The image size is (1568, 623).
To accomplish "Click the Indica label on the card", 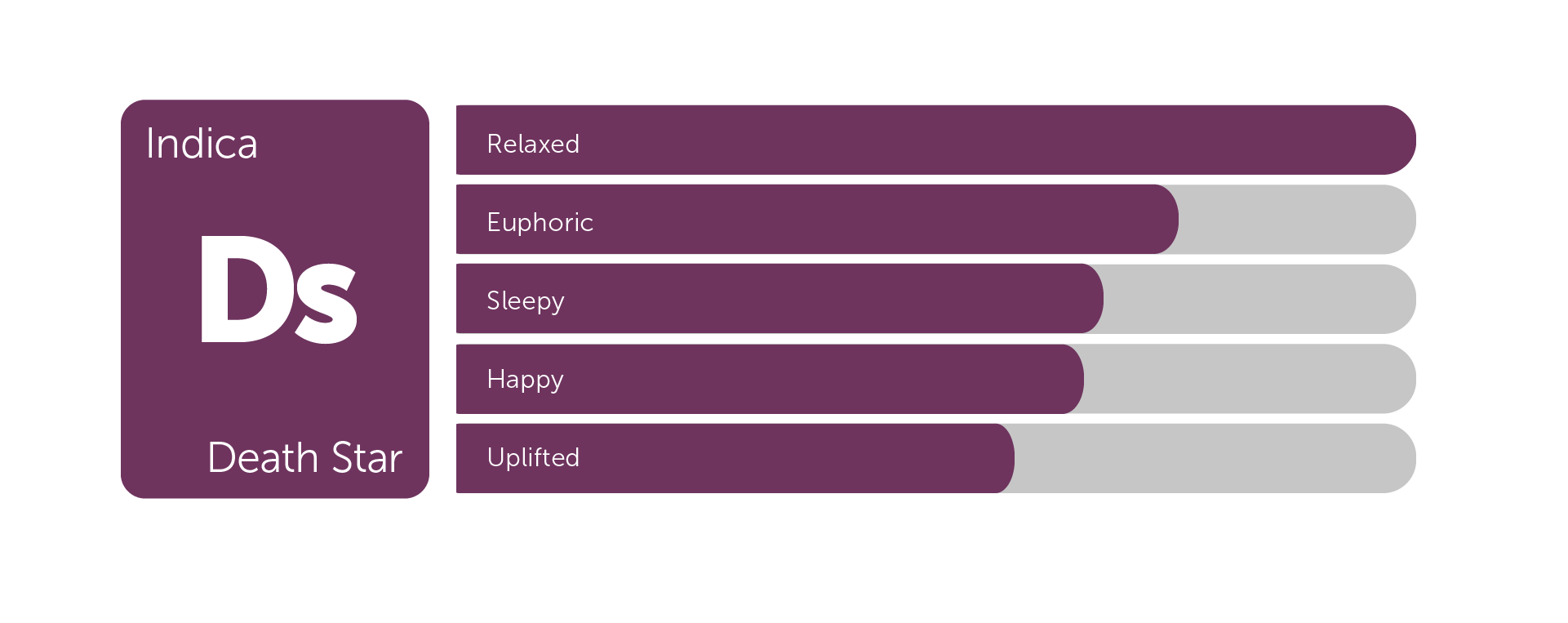I will tap(202, 144).
